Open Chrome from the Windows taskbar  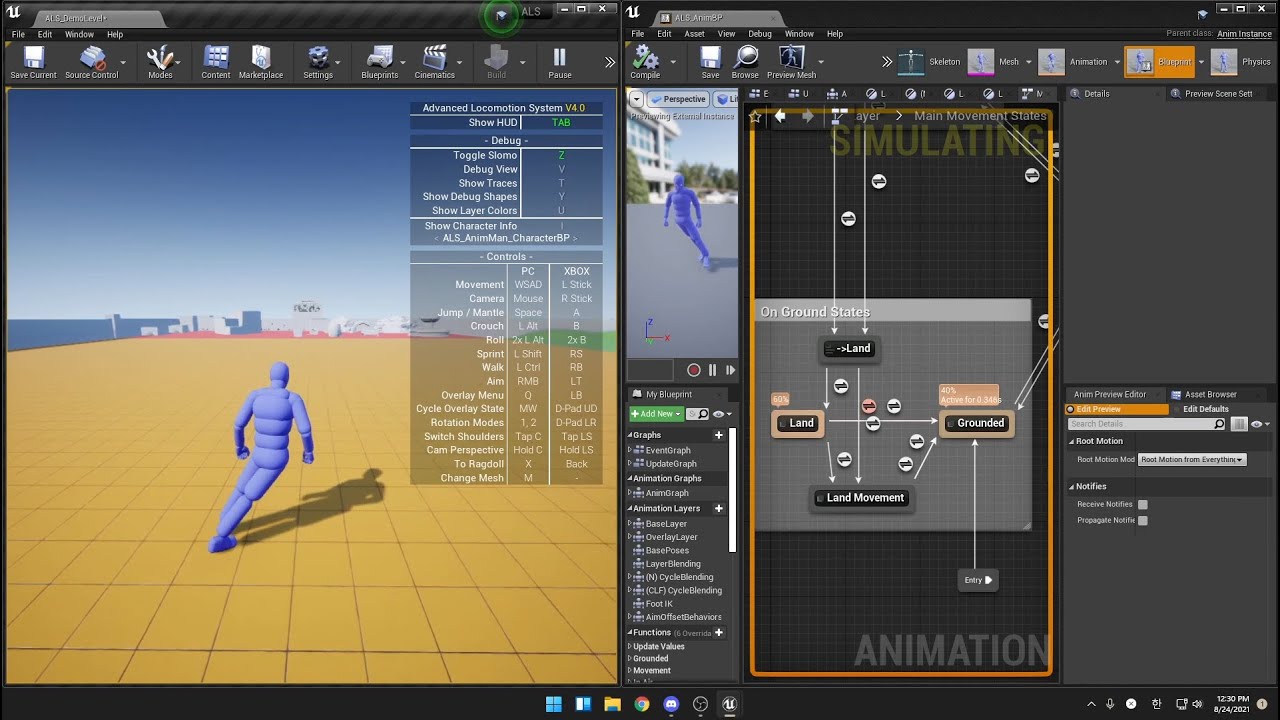642,704
